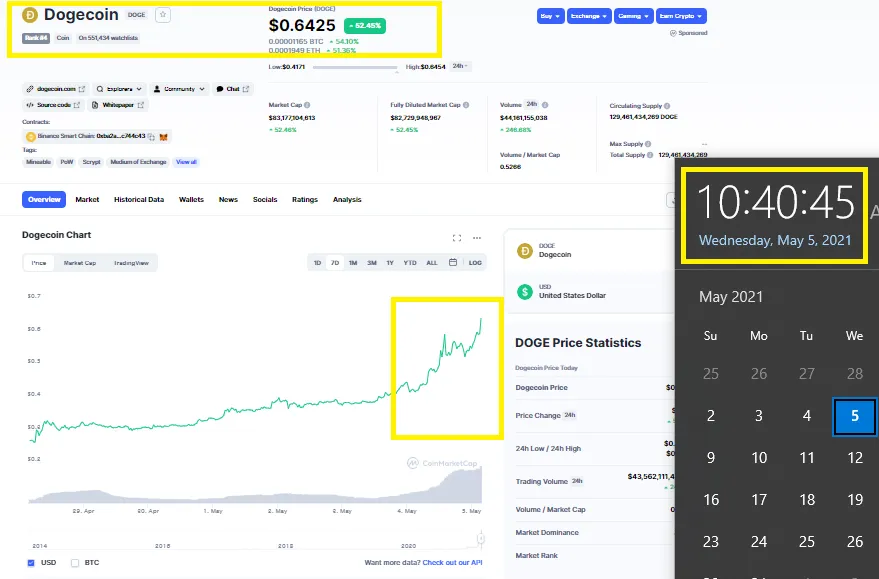
Task: Select the 1D chart time range
Action: (317, 262)
